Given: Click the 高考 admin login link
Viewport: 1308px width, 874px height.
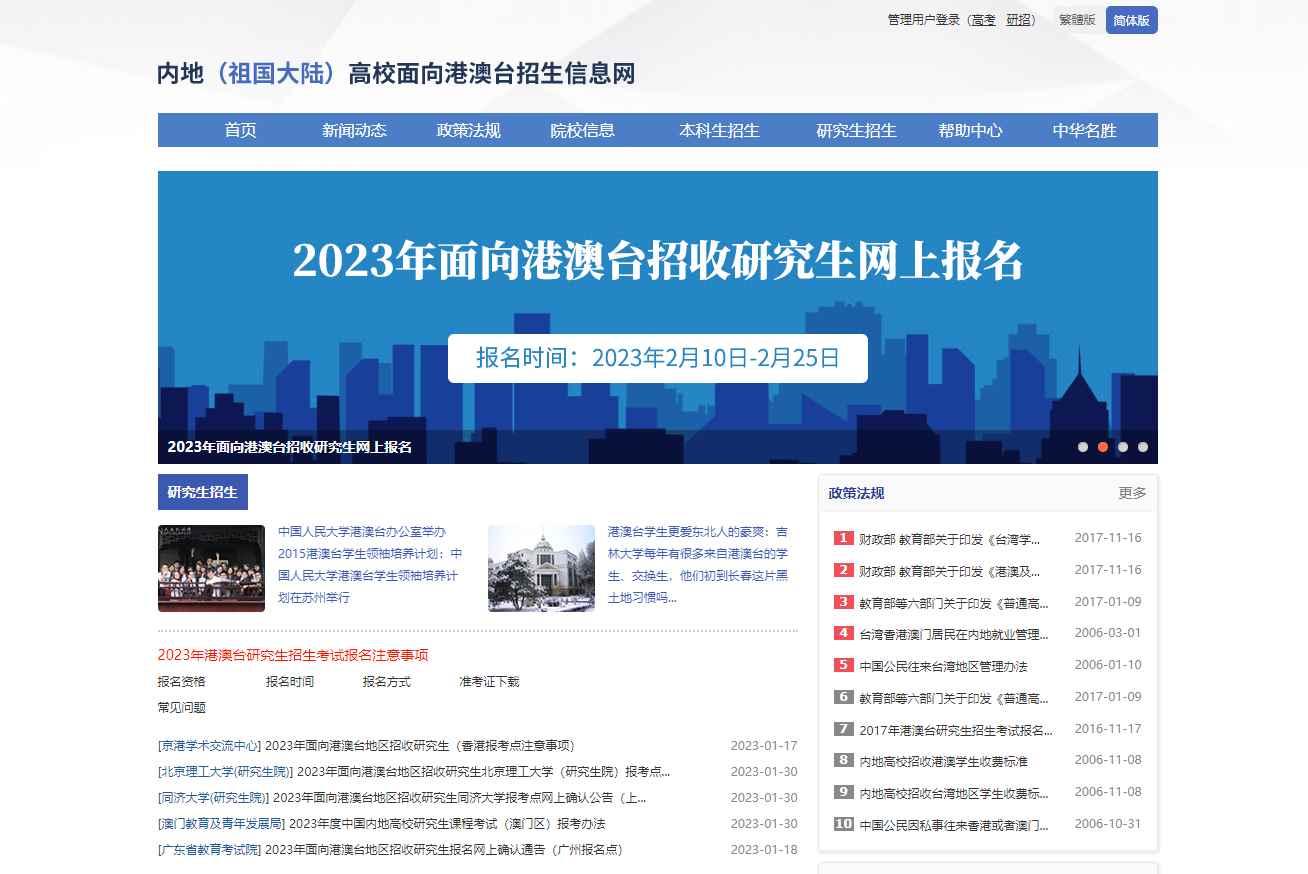Looking at the screenshot, I should coord(983,20).
